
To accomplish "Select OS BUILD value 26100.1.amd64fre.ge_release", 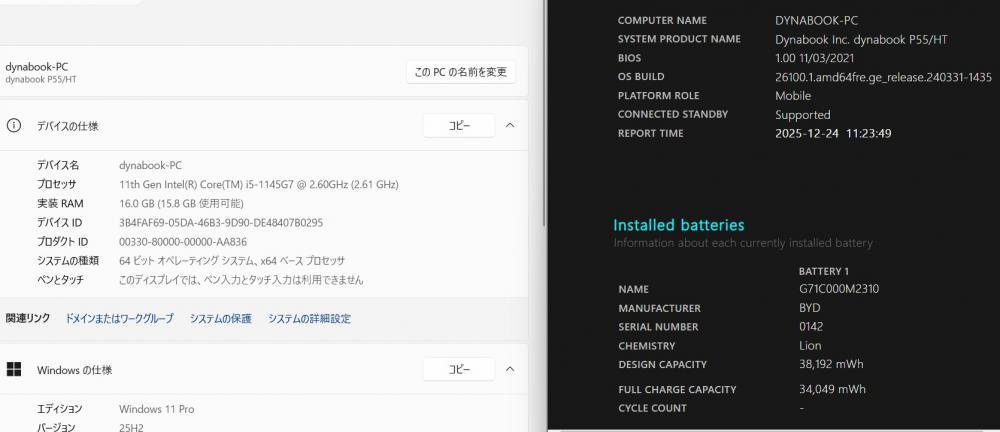I will click(883, 77).
